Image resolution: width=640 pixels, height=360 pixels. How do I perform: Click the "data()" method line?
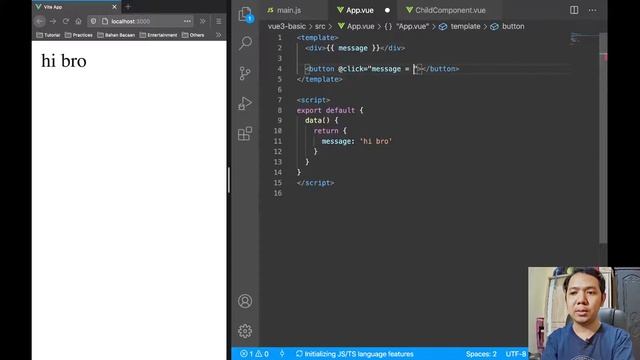coord(322,120)
